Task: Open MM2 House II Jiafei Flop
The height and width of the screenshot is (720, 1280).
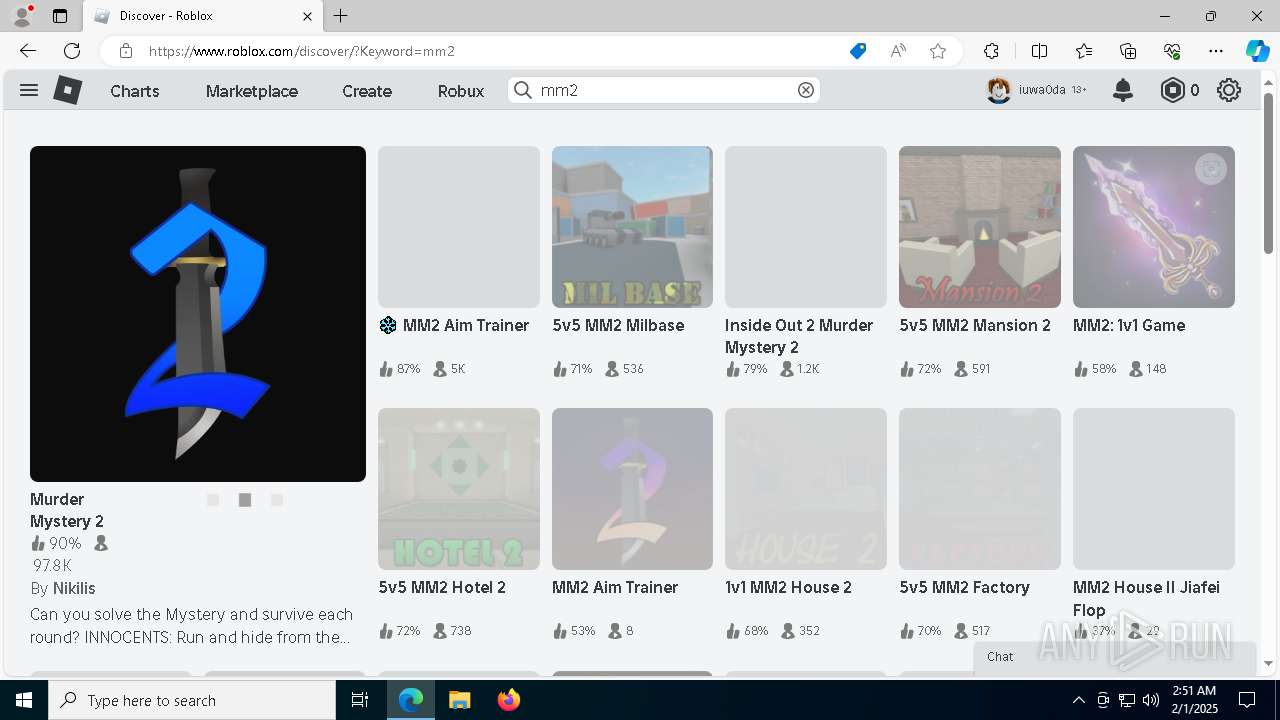Action: [x=1154, y=489]
